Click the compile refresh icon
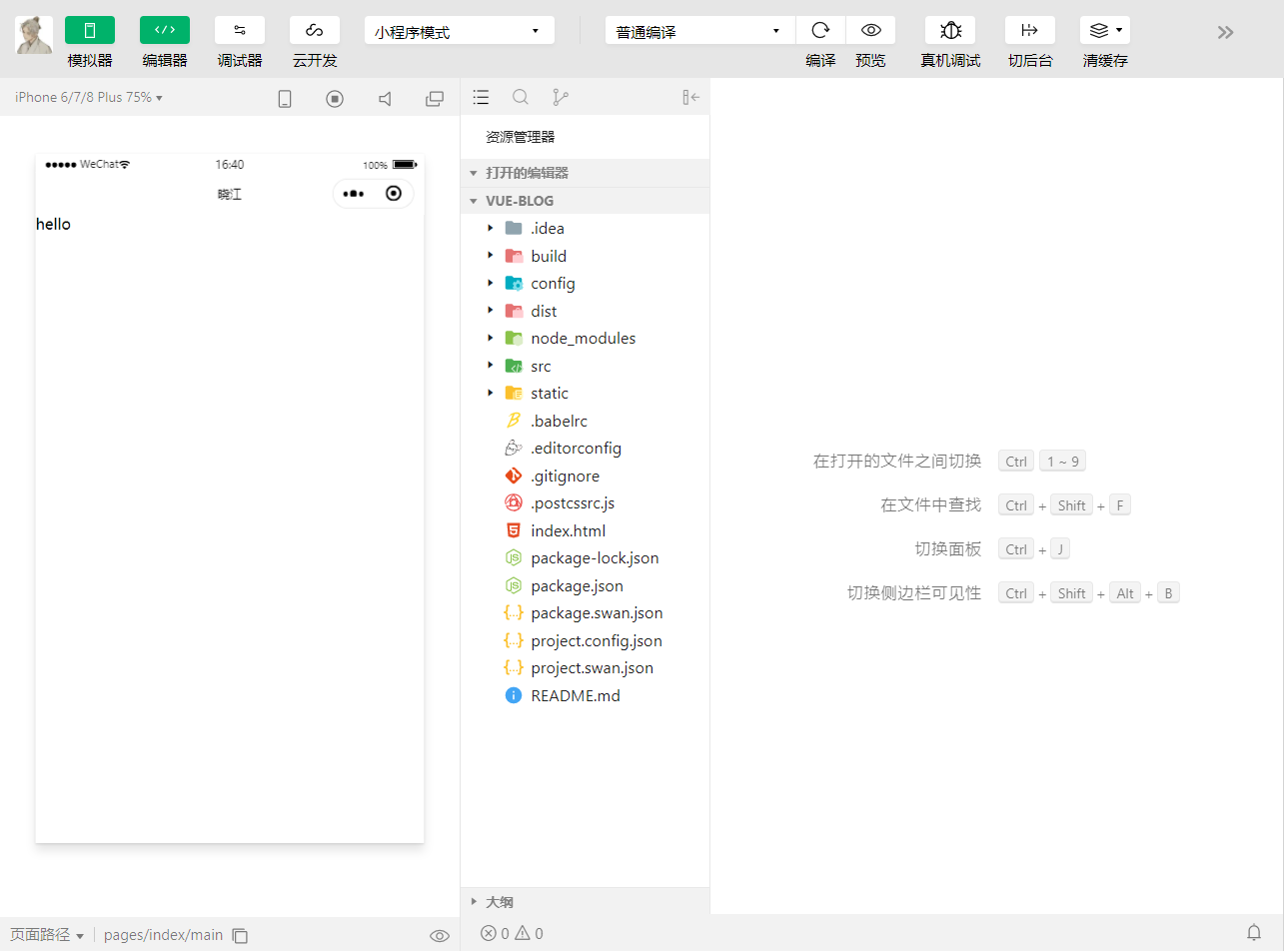1284x952 pixels. click(820, 31)
